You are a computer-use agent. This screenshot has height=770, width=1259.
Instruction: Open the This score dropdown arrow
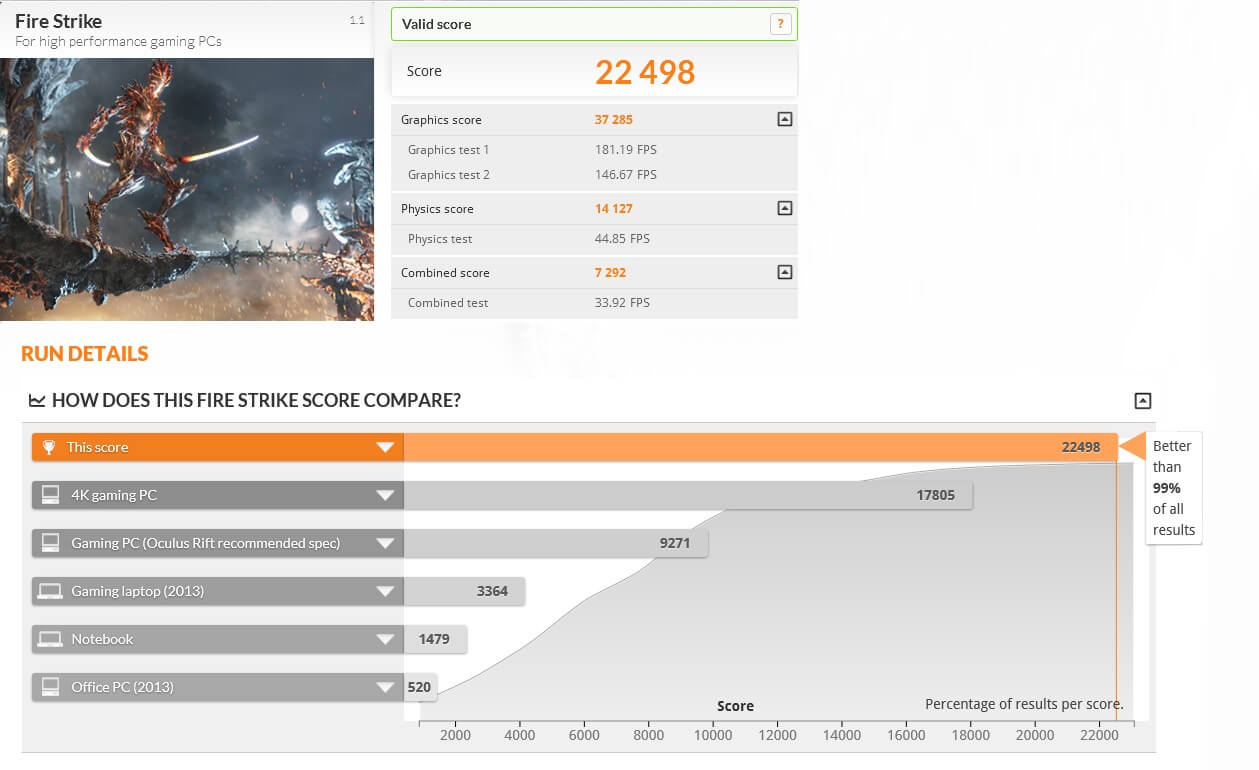pyautogui.click(x=385, y=447)
